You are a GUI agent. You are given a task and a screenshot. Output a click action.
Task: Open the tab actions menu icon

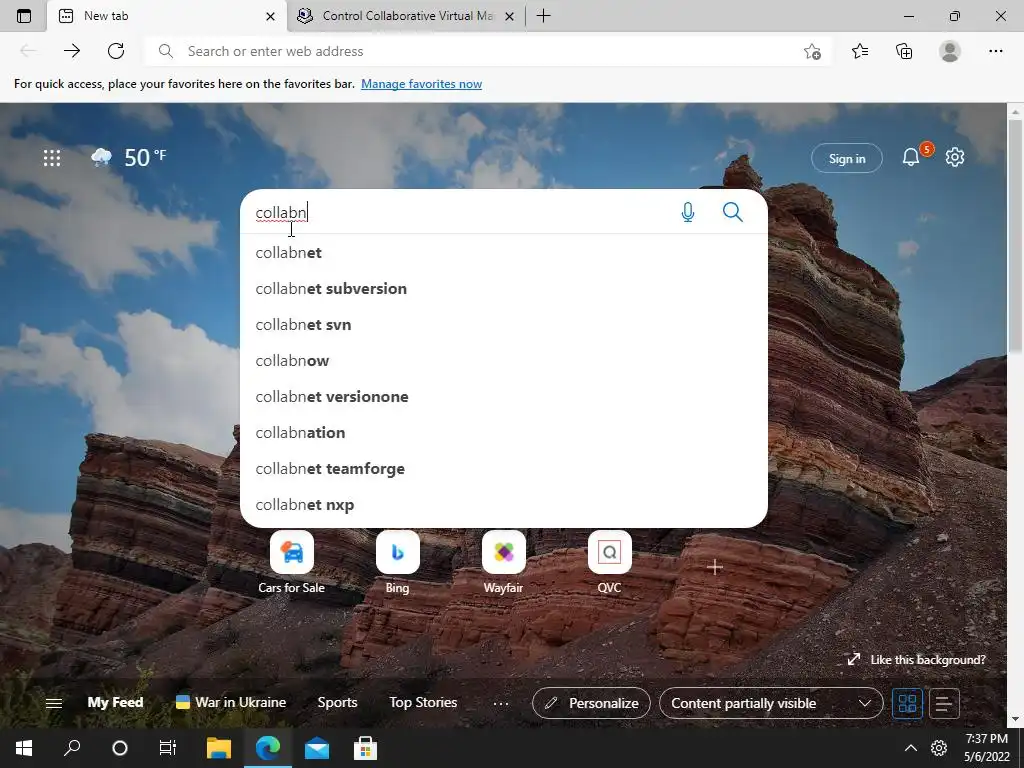[x=24, y=16]
